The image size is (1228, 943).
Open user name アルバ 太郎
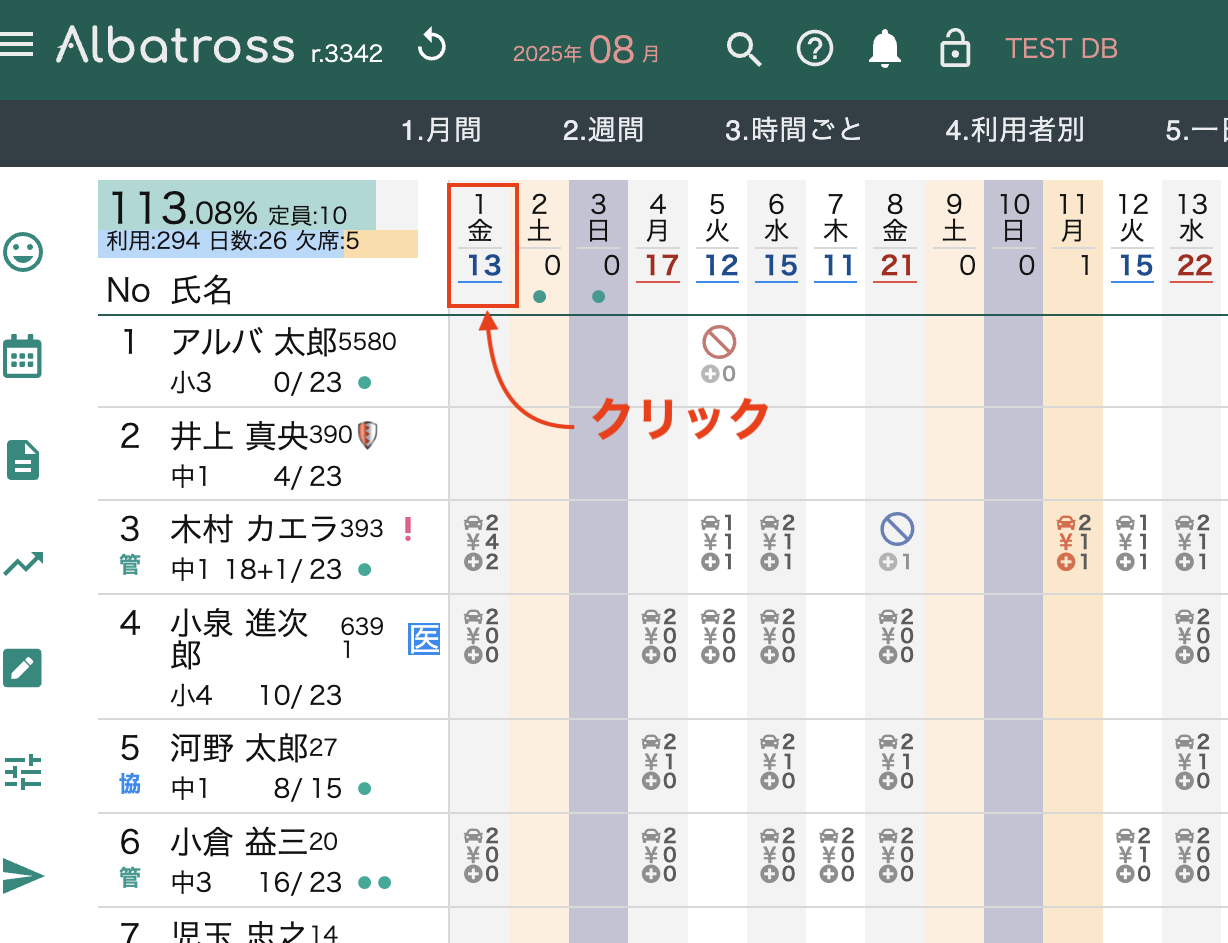[253, 343]
